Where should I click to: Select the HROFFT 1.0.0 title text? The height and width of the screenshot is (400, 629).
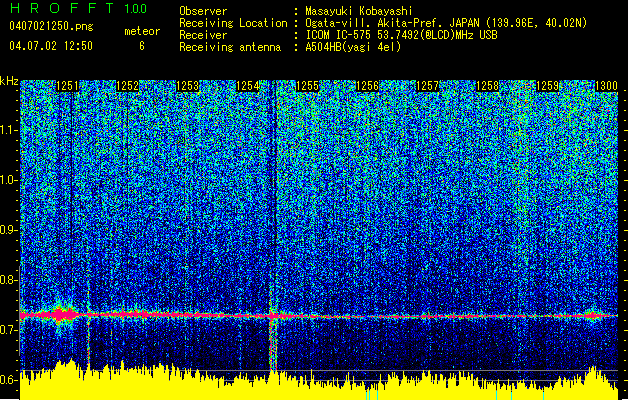click(79, 8)
